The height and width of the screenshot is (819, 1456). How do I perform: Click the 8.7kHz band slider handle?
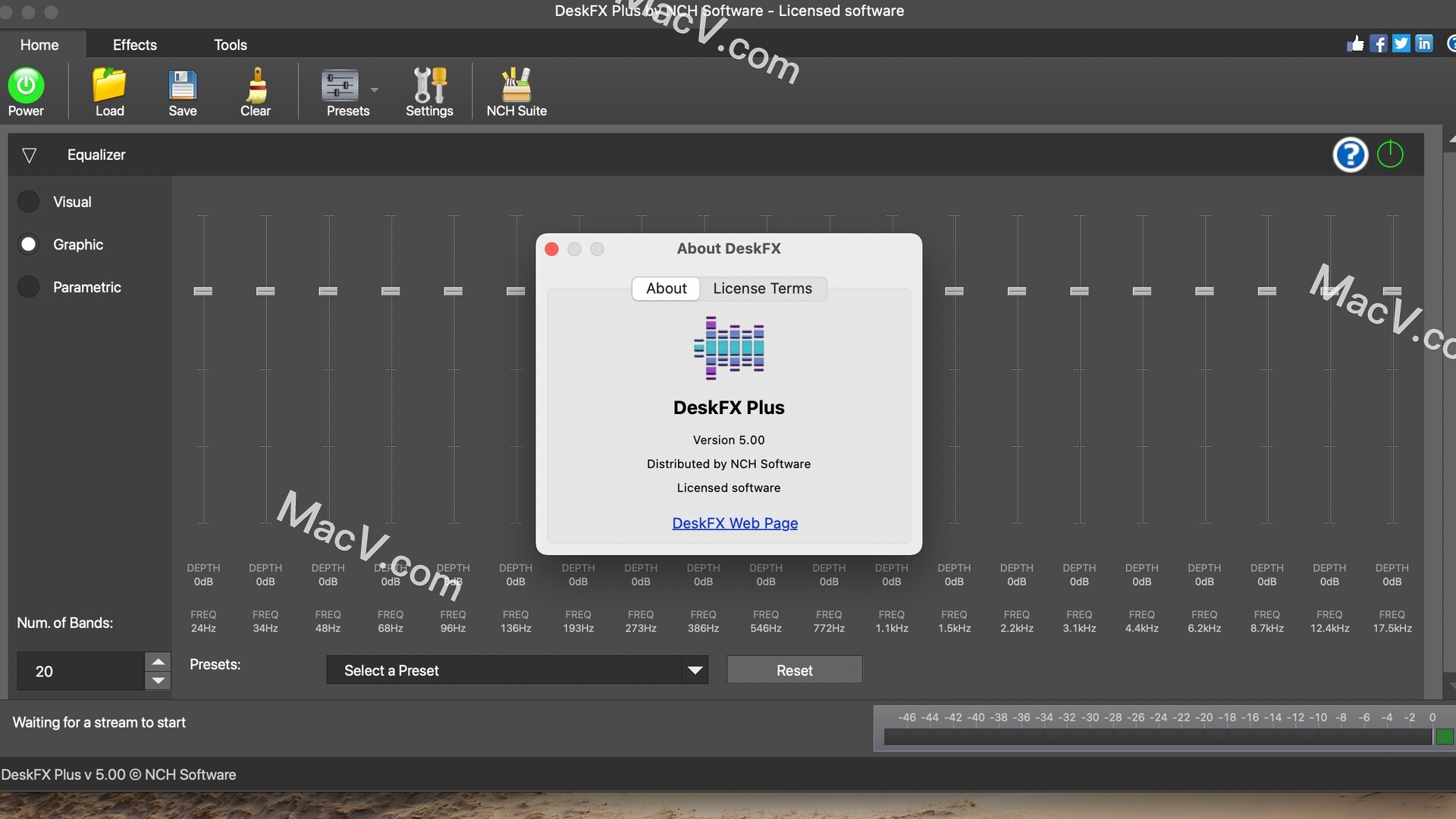click(1267, 291)
